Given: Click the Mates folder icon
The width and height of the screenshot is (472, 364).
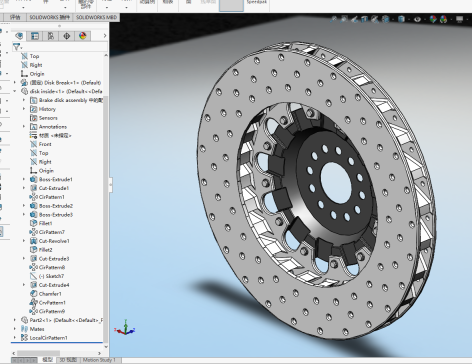Looking at the screenshot, I should 24,329.
